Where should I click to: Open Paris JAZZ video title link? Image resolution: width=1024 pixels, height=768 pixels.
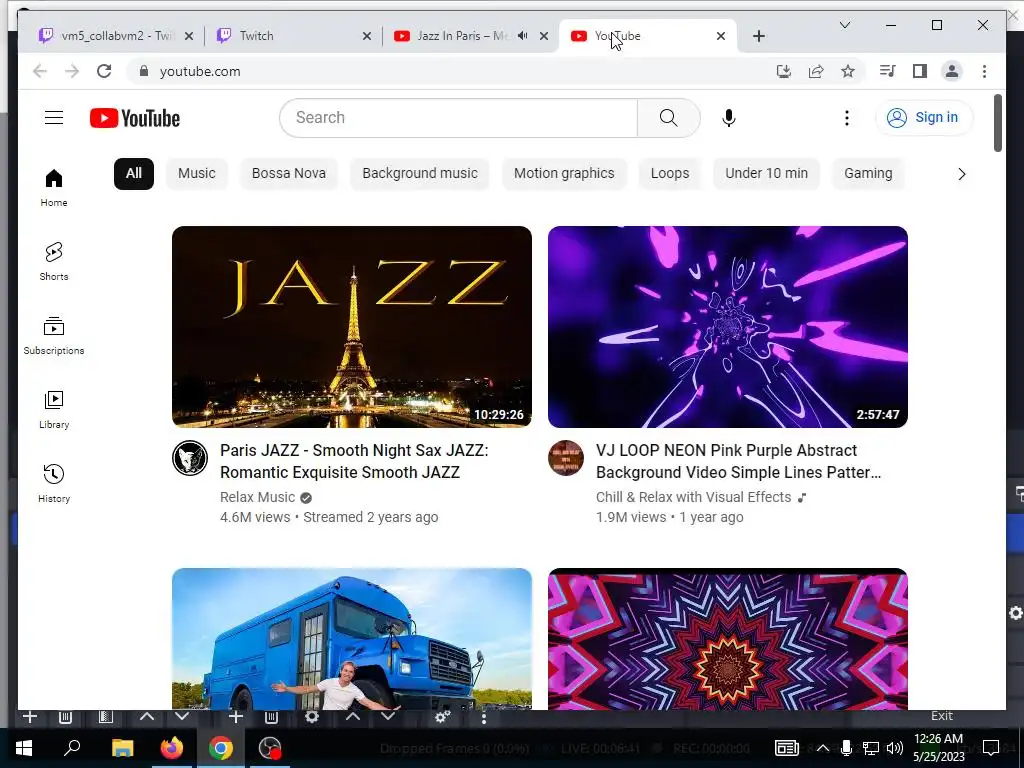pos(354,461)
